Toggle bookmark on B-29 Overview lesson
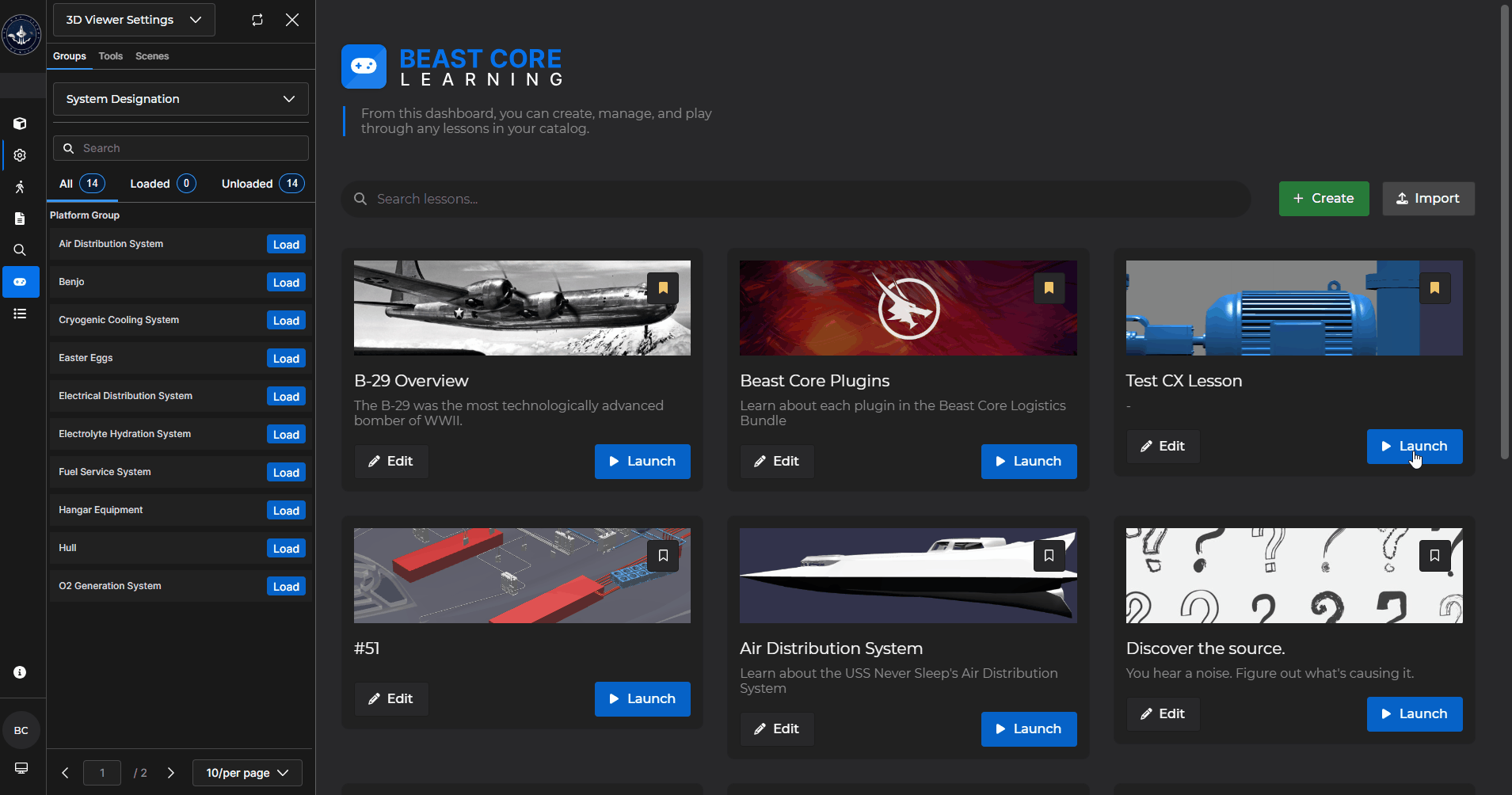This screenshot has width=1512, height=795. point(663,288)
